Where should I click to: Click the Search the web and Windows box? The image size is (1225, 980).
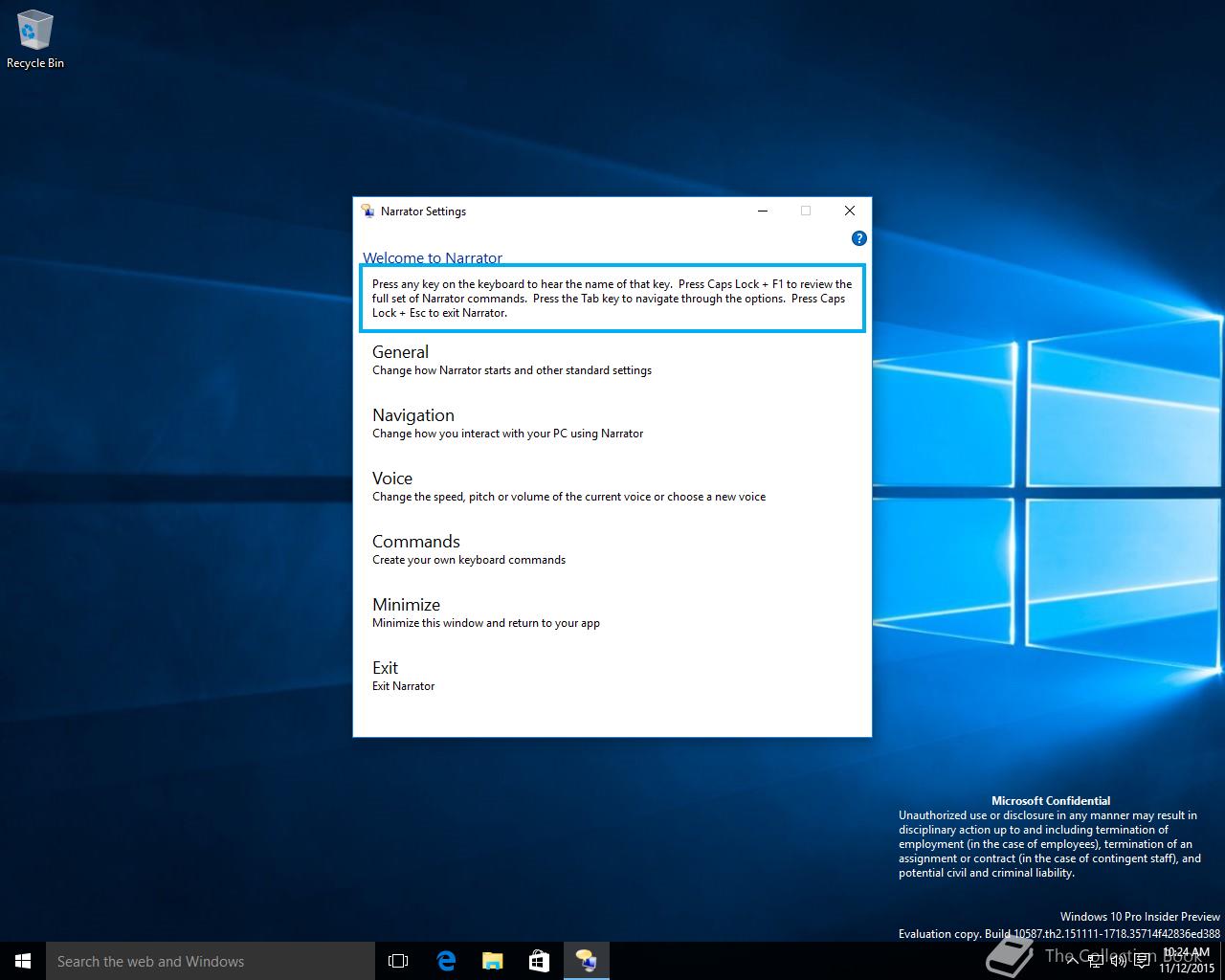pyautogui.click(x=211, y=961)
